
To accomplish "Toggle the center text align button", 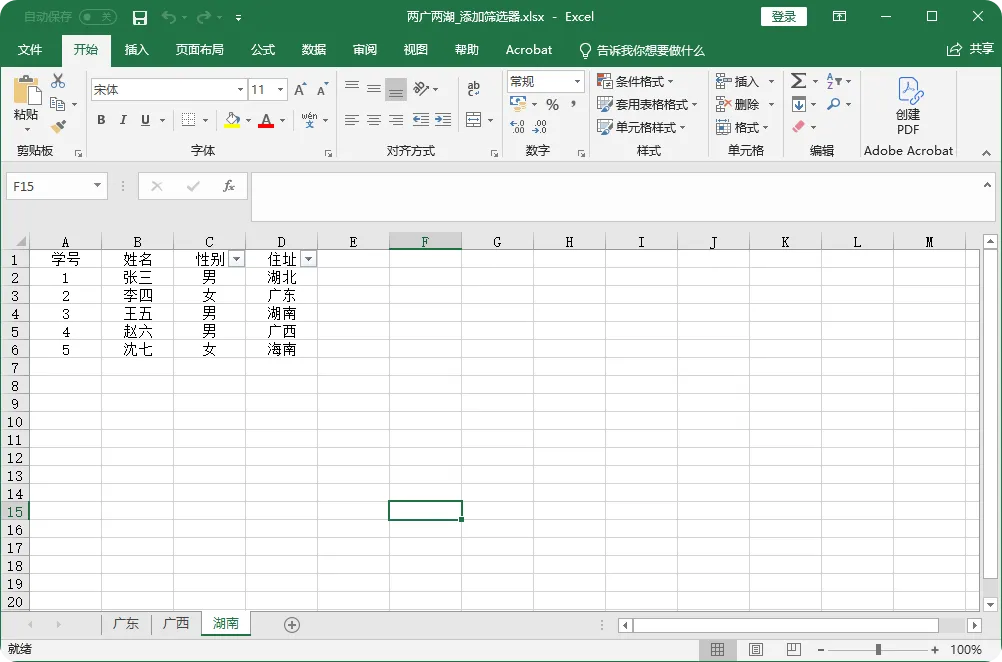I will point(374,119).
